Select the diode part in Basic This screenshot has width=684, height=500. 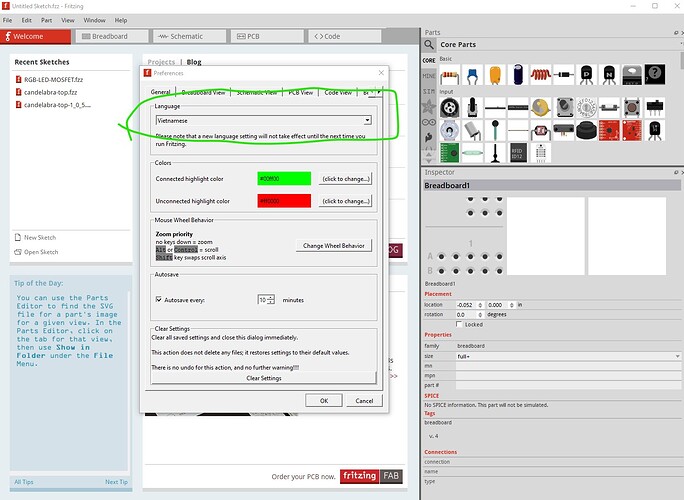(563, 75)
